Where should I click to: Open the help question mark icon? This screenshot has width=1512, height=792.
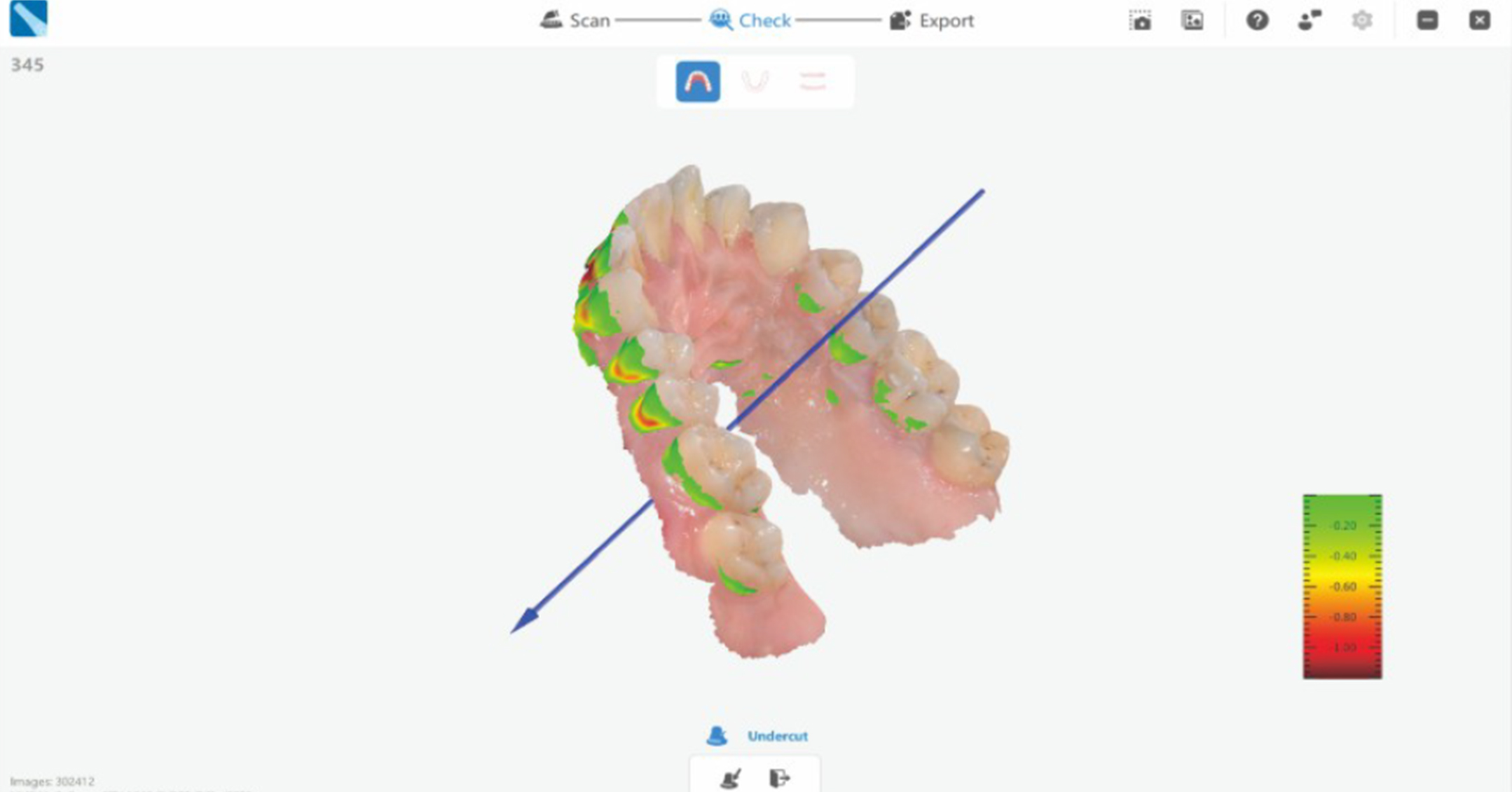coord(1257,20)
